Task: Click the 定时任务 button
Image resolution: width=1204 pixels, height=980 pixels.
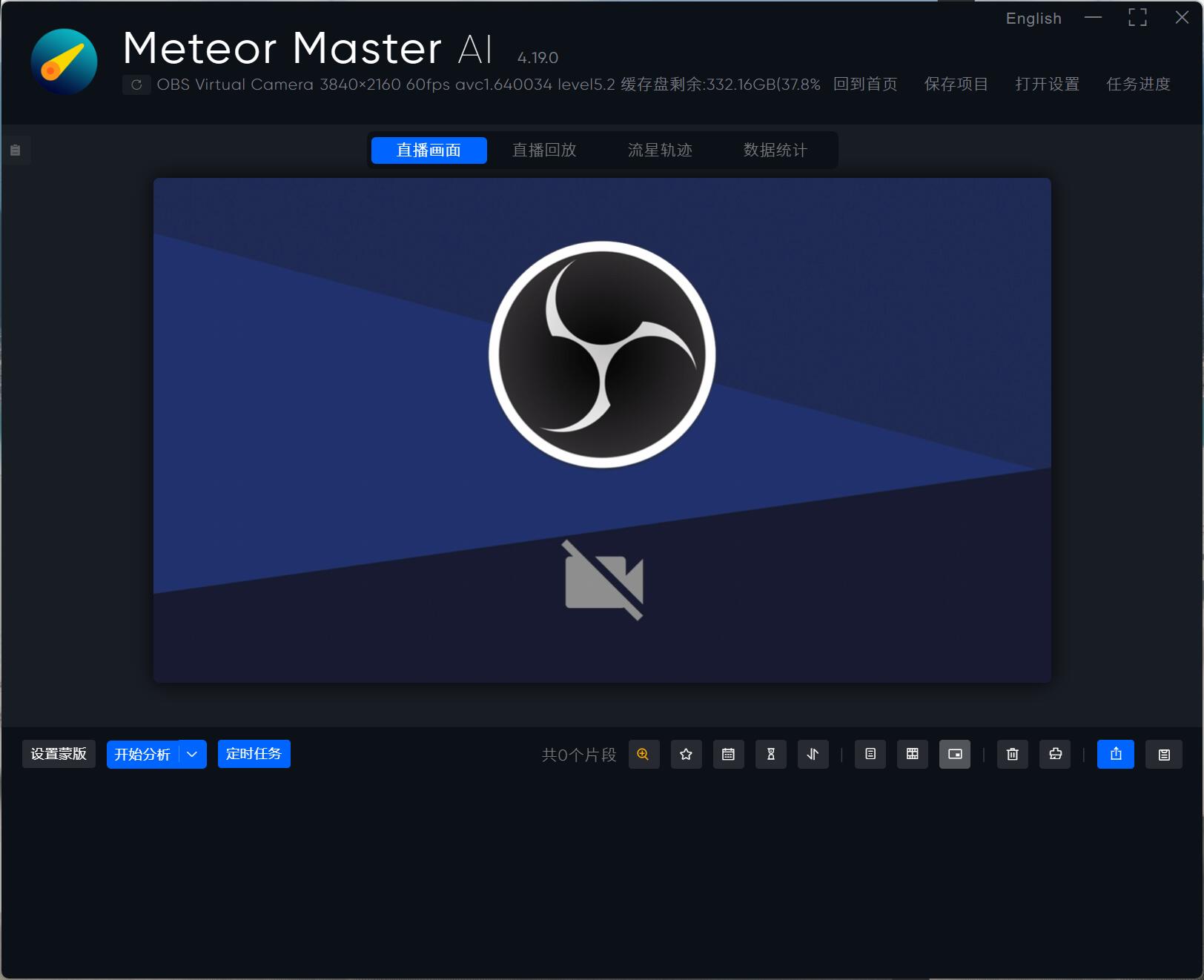Action: coord(254,754)
